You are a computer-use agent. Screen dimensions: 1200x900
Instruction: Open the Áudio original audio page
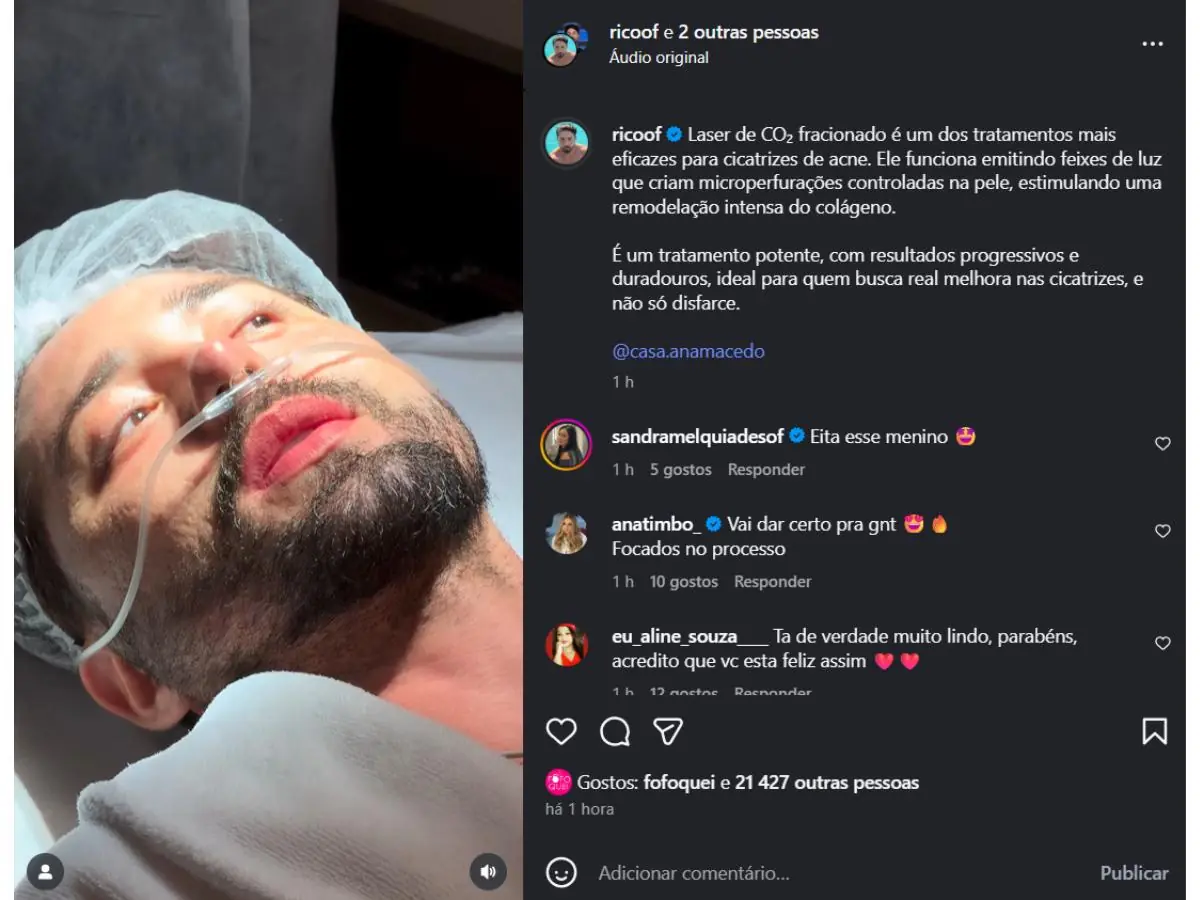(x=659, y=57)
